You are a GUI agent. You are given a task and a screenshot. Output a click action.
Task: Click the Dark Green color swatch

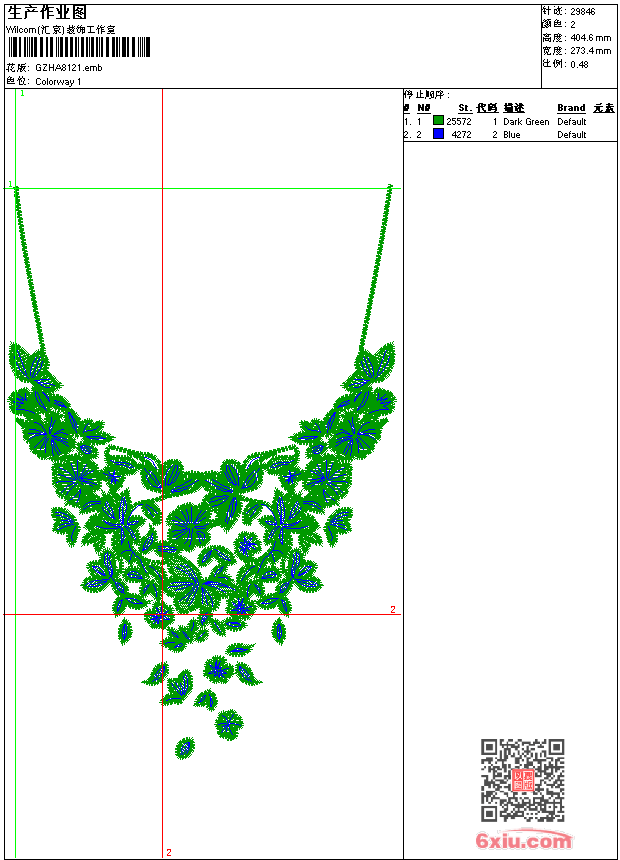[x=438, y=121]
